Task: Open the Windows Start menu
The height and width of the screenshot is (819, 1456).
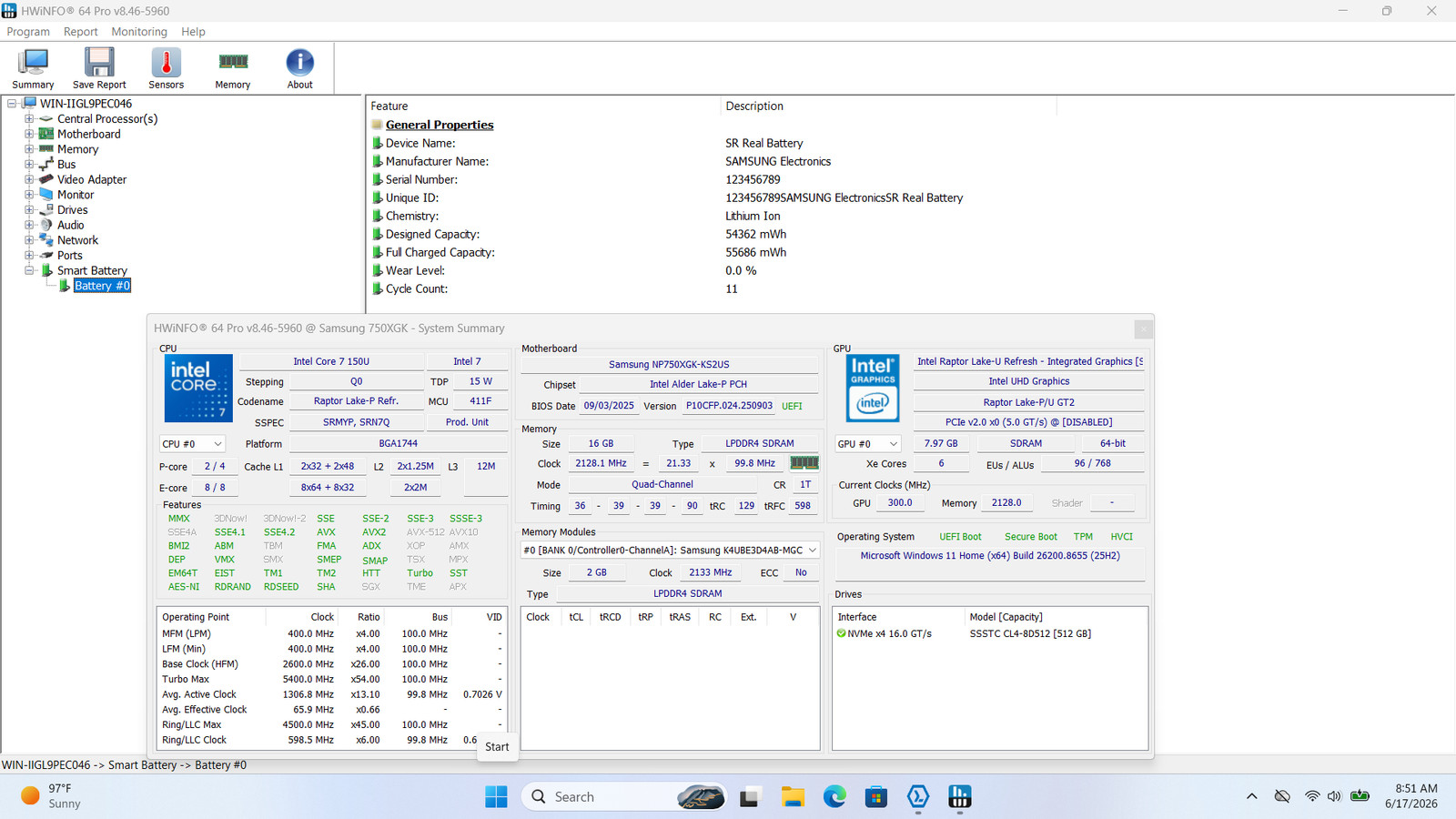Action: point(496,797)
